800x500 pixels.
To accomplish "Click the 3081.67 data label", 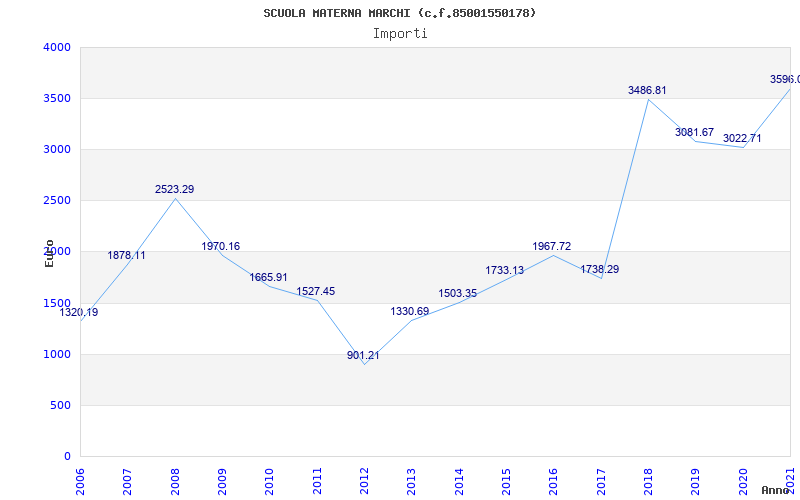I will pos(694,133).
